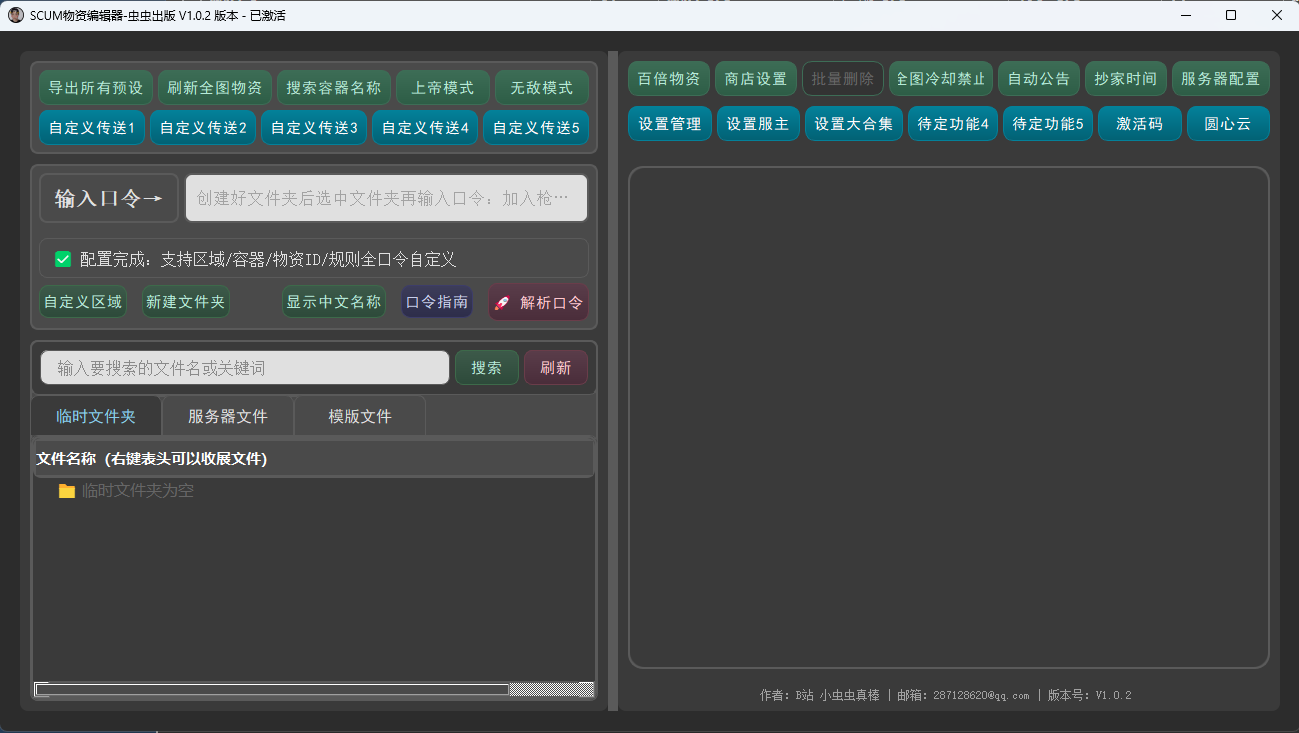The width and height of the screenshot is (1299, 733).
Task: Click the rocket 解析口令 button
Action: (538, 302)
